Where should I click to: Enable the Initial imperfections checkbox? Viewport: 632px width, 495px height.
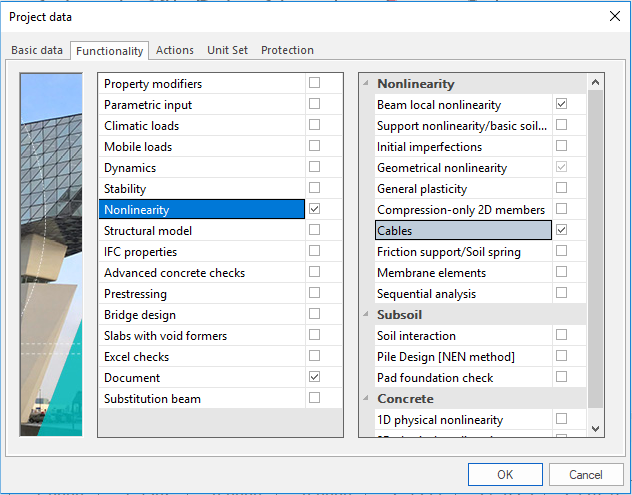[x=561, y=146]
